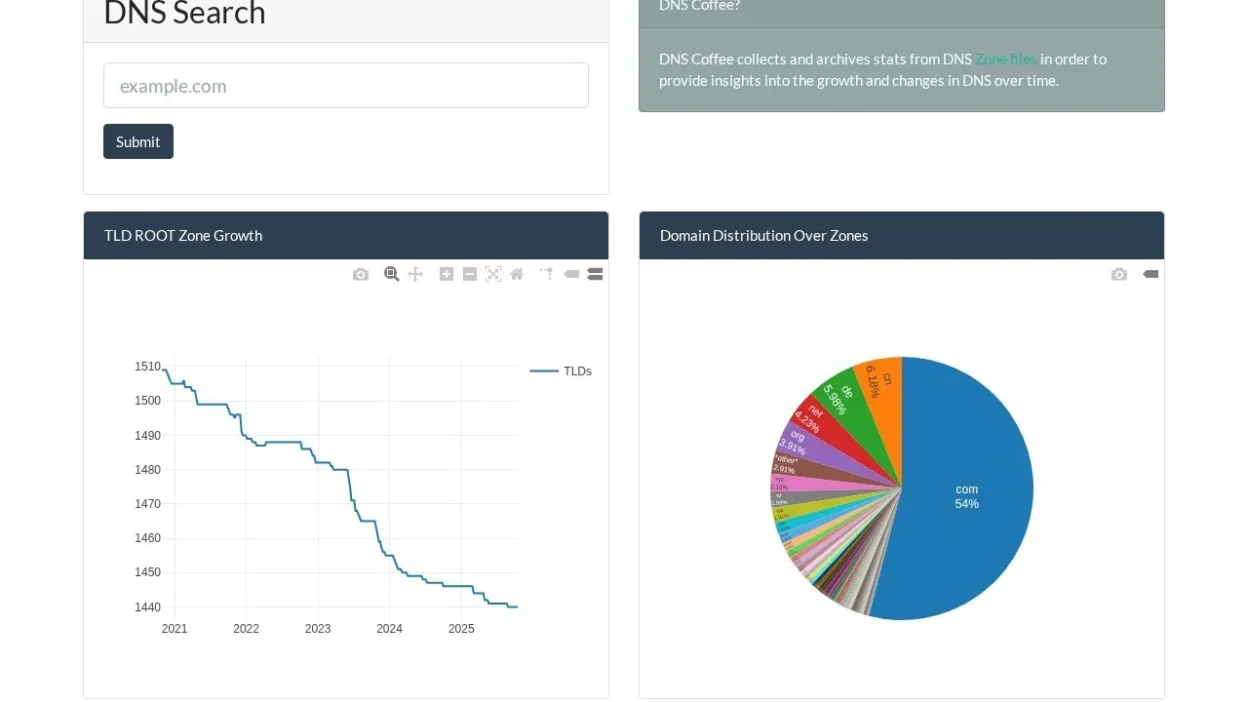The image size is (1248, 702).
Task: Toggle hover mode on the pie chart
Action: 1151,274
